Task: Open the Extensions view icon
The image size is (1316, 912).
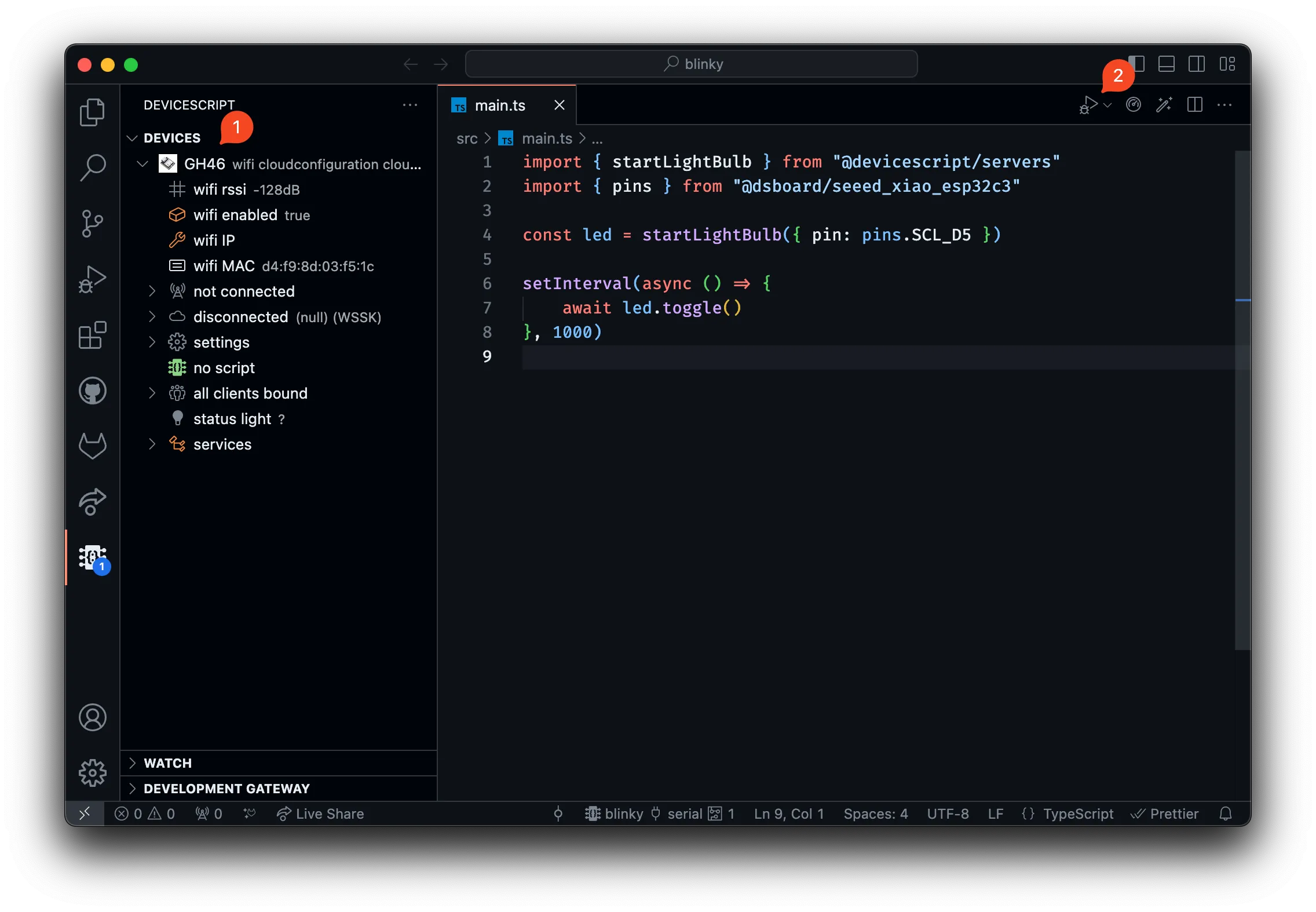Action: [x=93, y=335]
